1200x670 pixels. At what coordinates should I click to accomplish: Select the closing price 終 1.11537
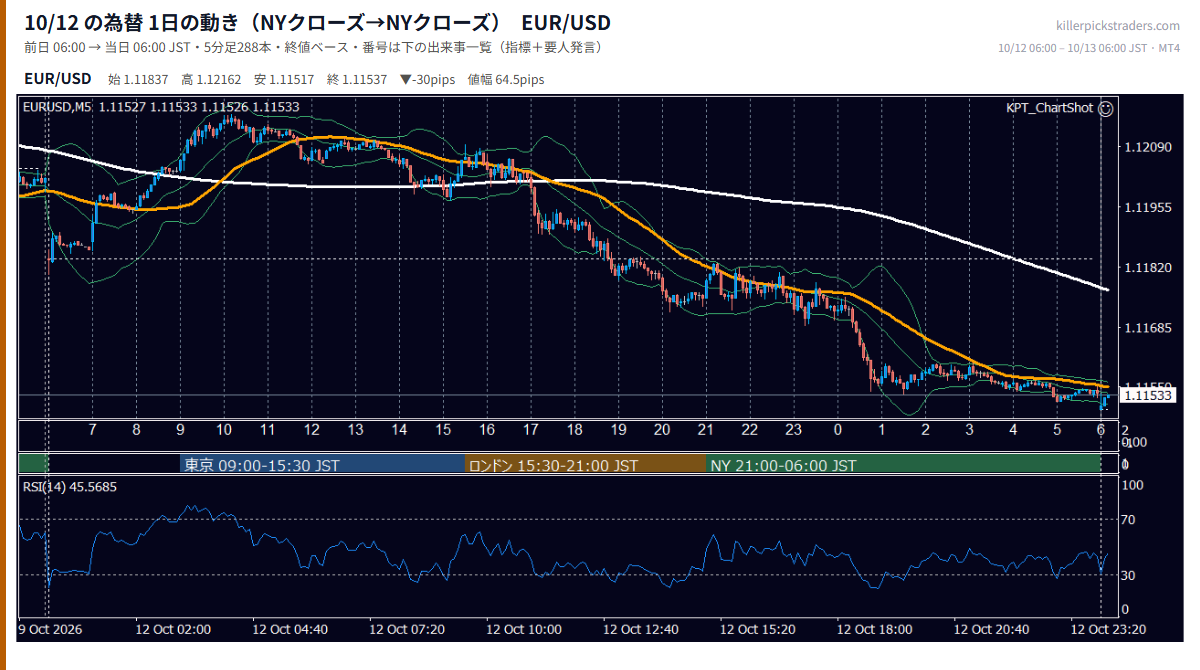pos(358,79)
